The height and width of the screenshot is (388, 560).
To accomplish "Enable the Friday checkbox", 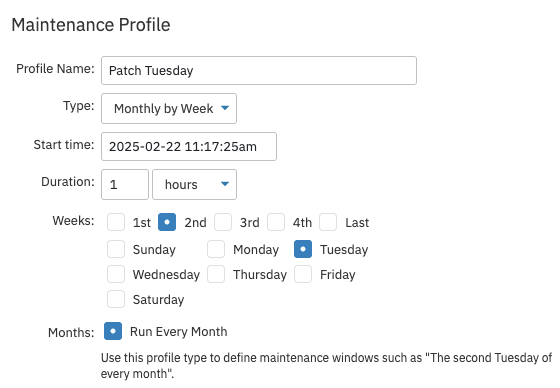I will pyautogui.click(x=303, y=274).
